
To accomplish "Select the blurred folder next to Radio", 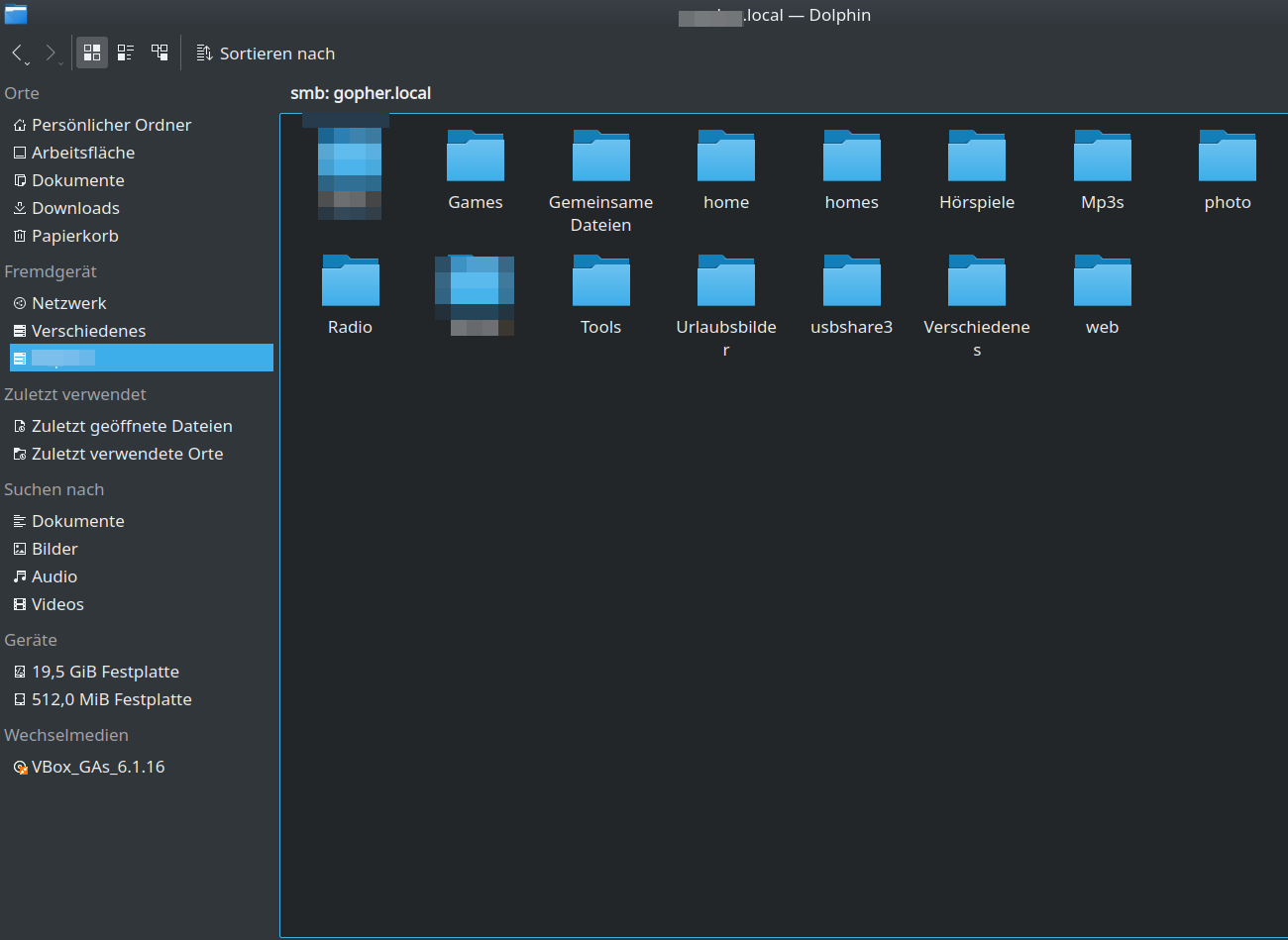I will pyautogui.click(x=475, y=295).
